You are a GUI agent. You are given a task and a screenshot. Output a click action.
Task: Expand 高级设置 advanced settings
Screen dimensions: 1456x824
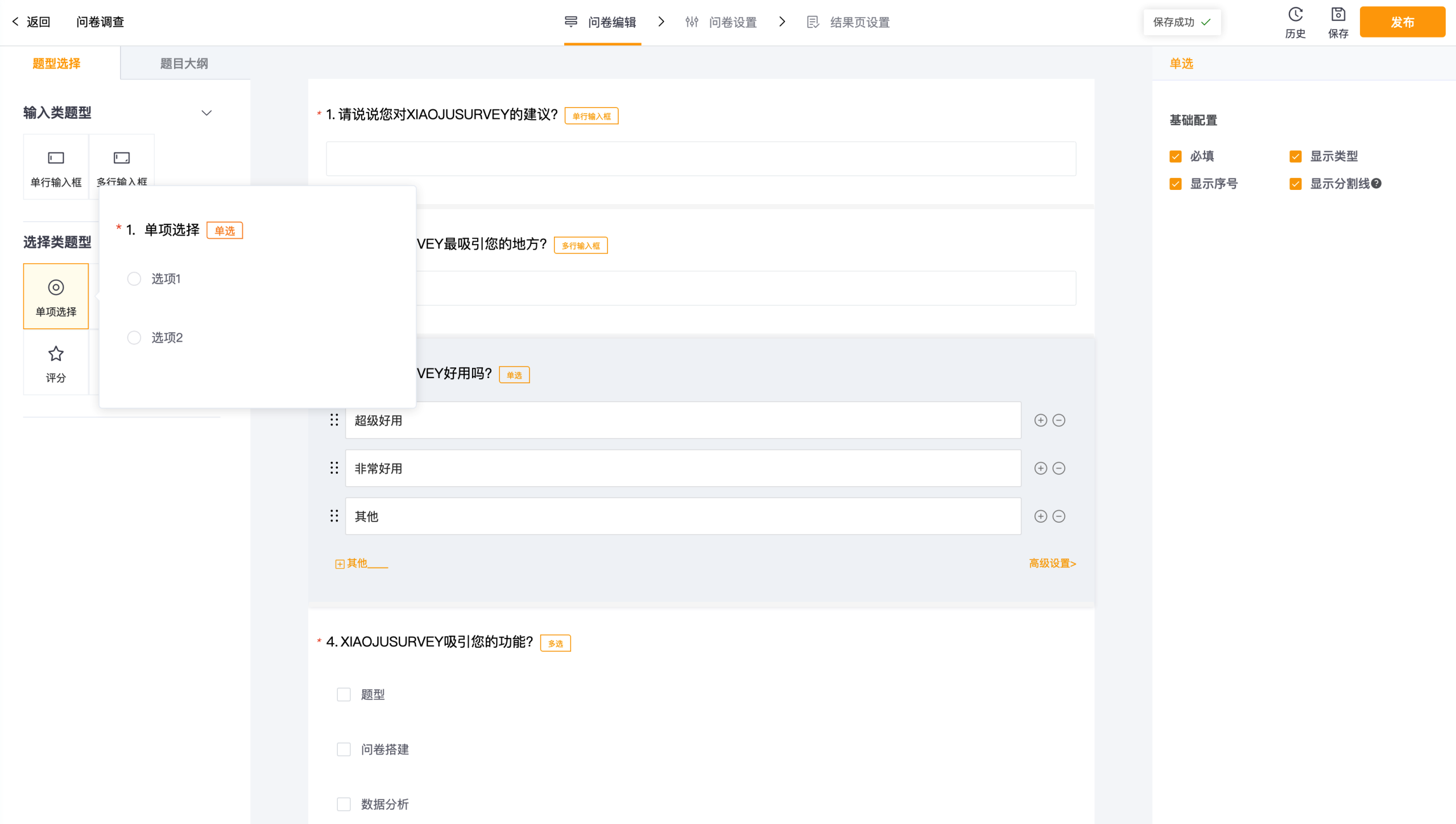[1052, 563]
